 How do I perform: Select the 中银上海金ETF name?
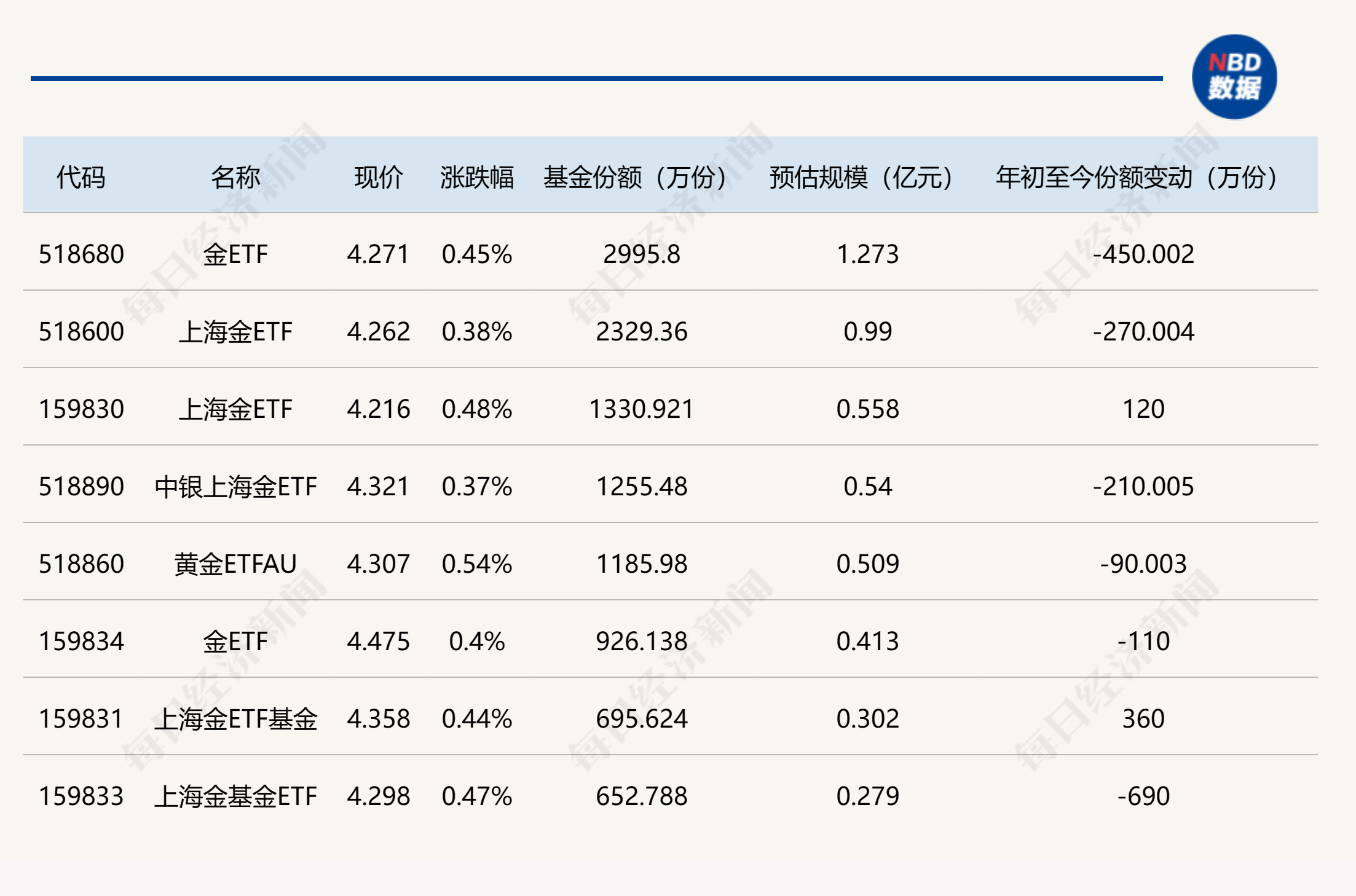click(x=236, y=486)
